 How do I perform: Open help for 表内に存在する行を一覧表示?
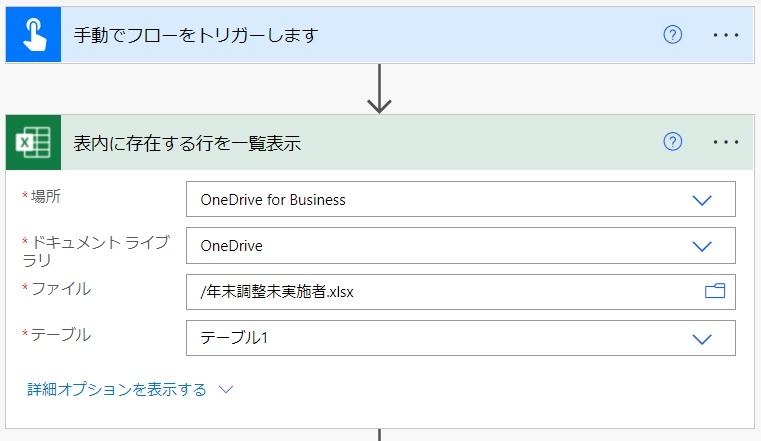coord(672,142)
